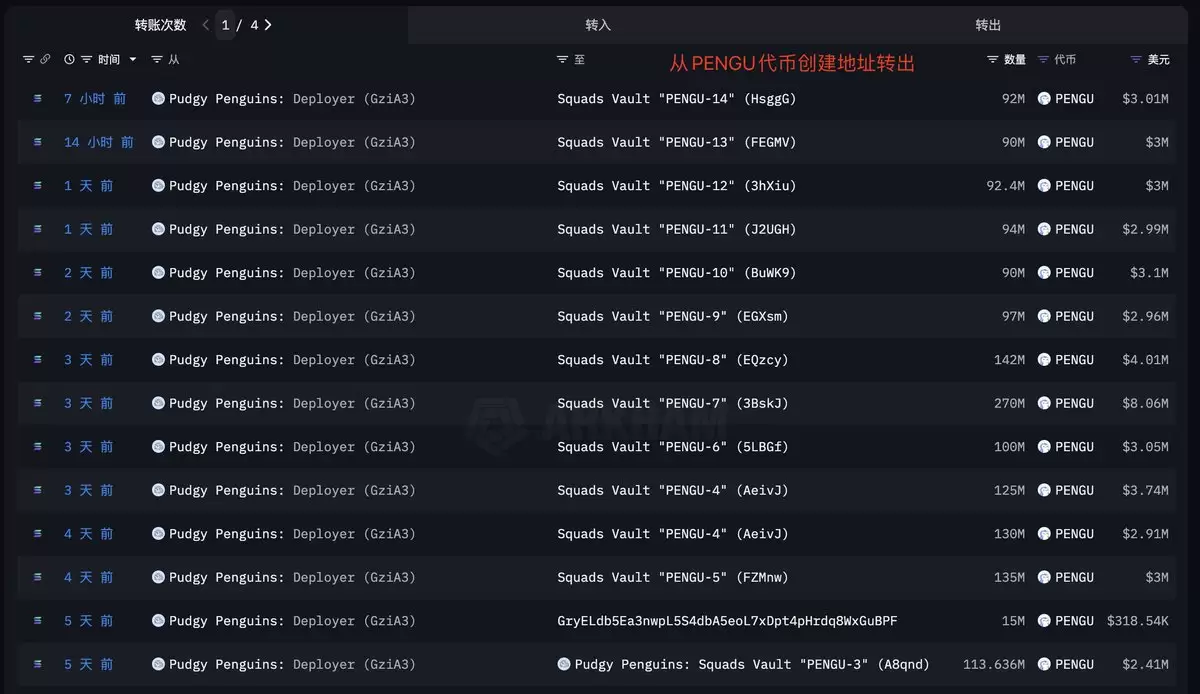Go to next page of transfers
This screenshot has height=694, width=1200.
[x=268, y=25]
